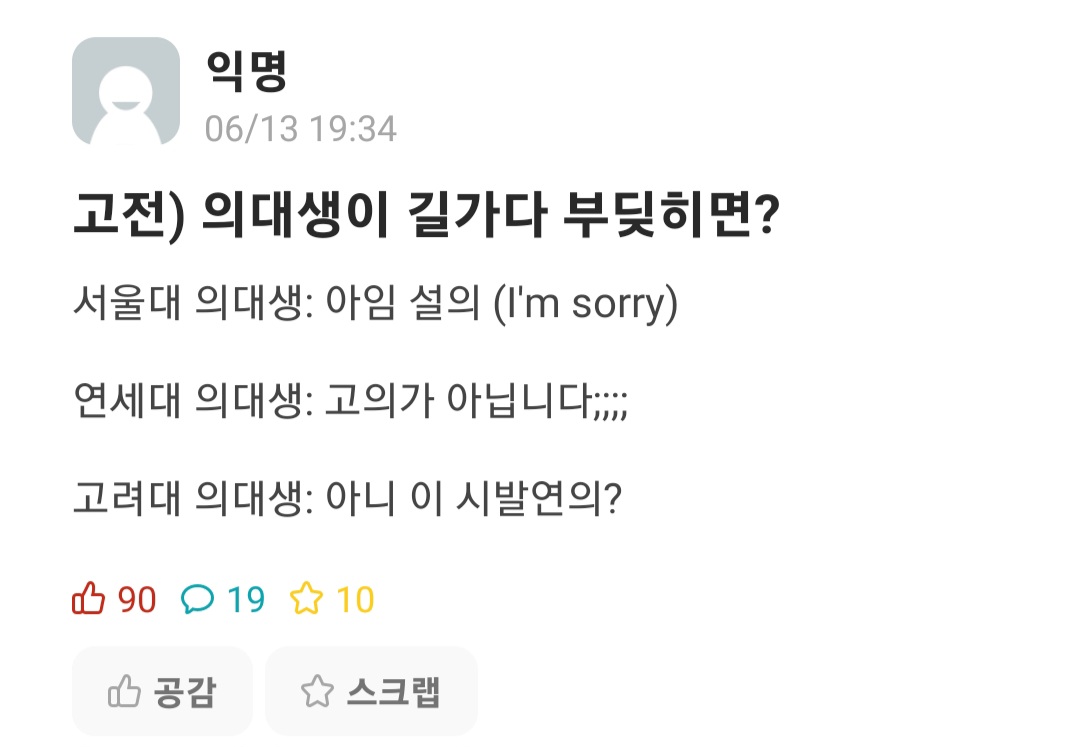Click the post title 고전) 의대생이 길가다 부딪히면?
The height and width of the screenshot is (747, 1080).
coord(426,215)
